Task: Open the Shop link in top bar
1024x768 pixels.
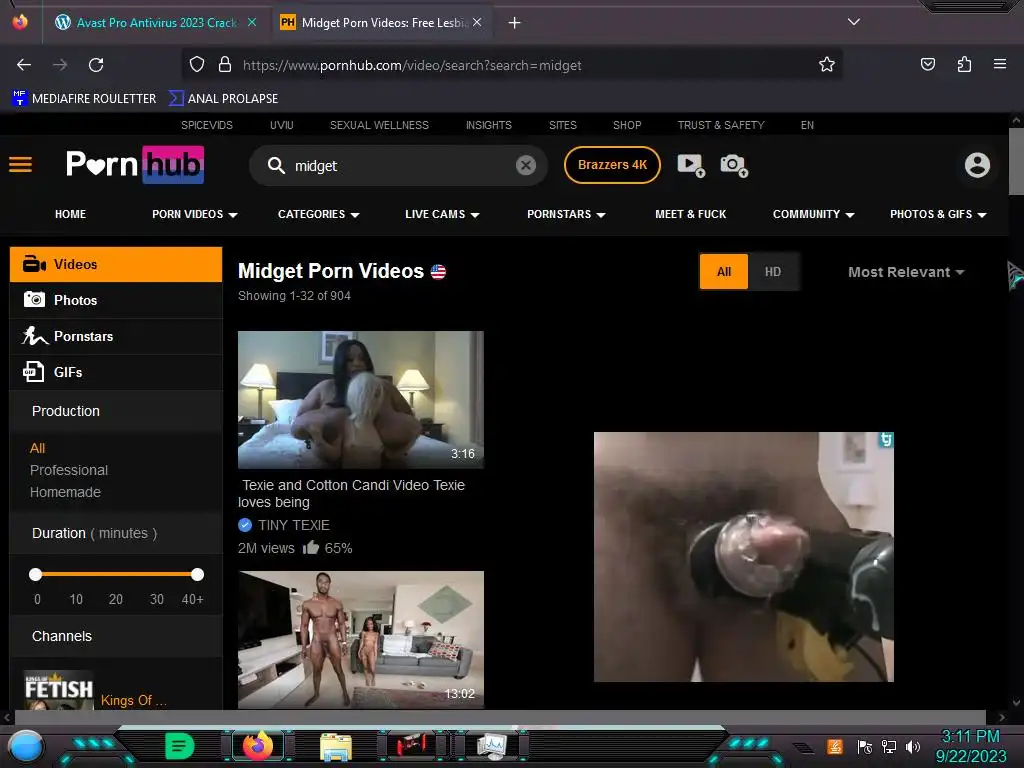Action: pos(627,125)
